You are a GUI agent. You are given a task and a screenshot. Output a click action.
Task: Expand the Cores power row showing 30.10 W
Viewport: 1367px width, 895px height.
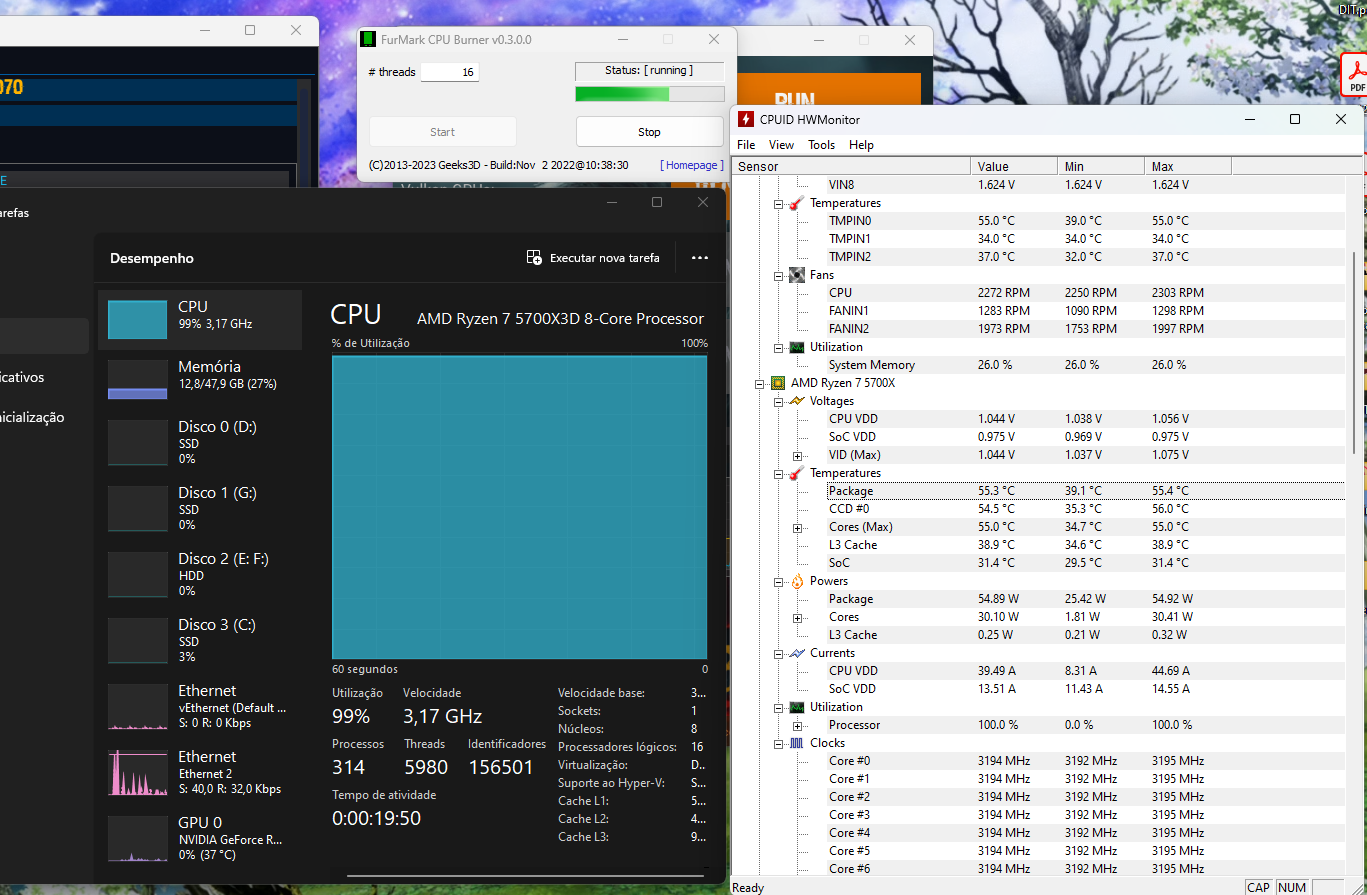pos(798,617)
